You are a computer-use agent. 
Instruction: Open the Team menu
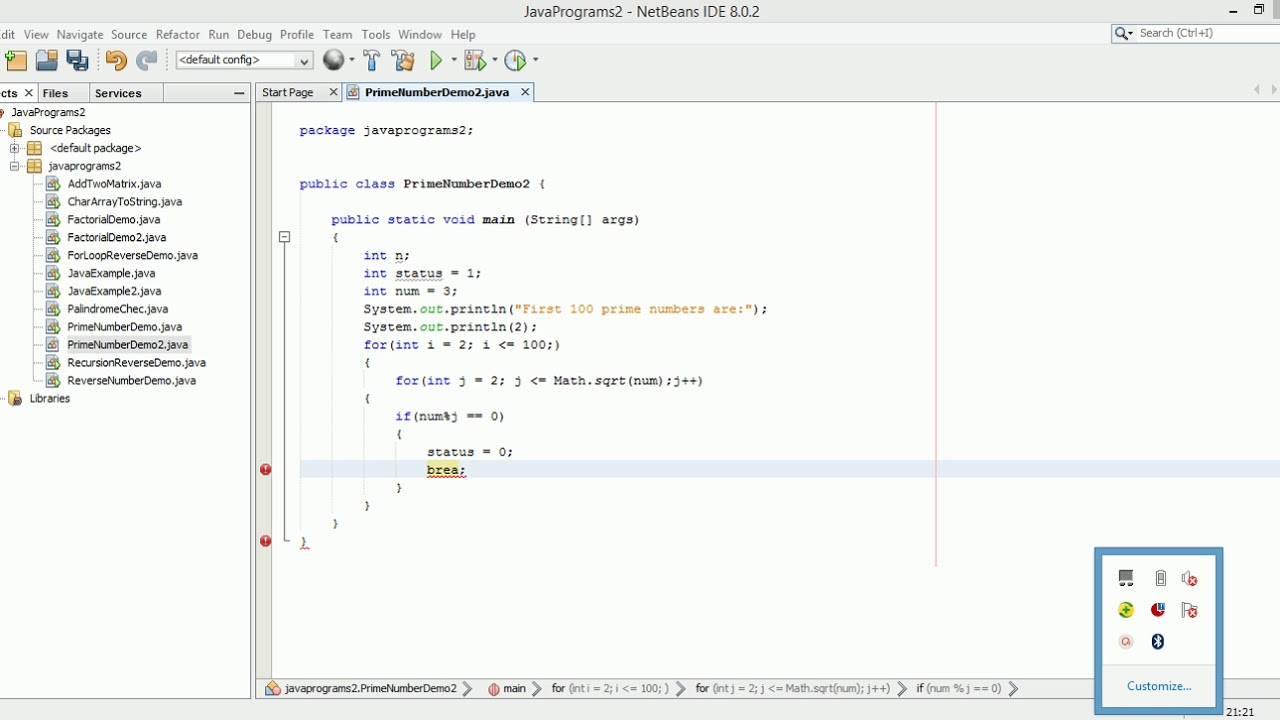pyautogui.click(x=338, y=34)
